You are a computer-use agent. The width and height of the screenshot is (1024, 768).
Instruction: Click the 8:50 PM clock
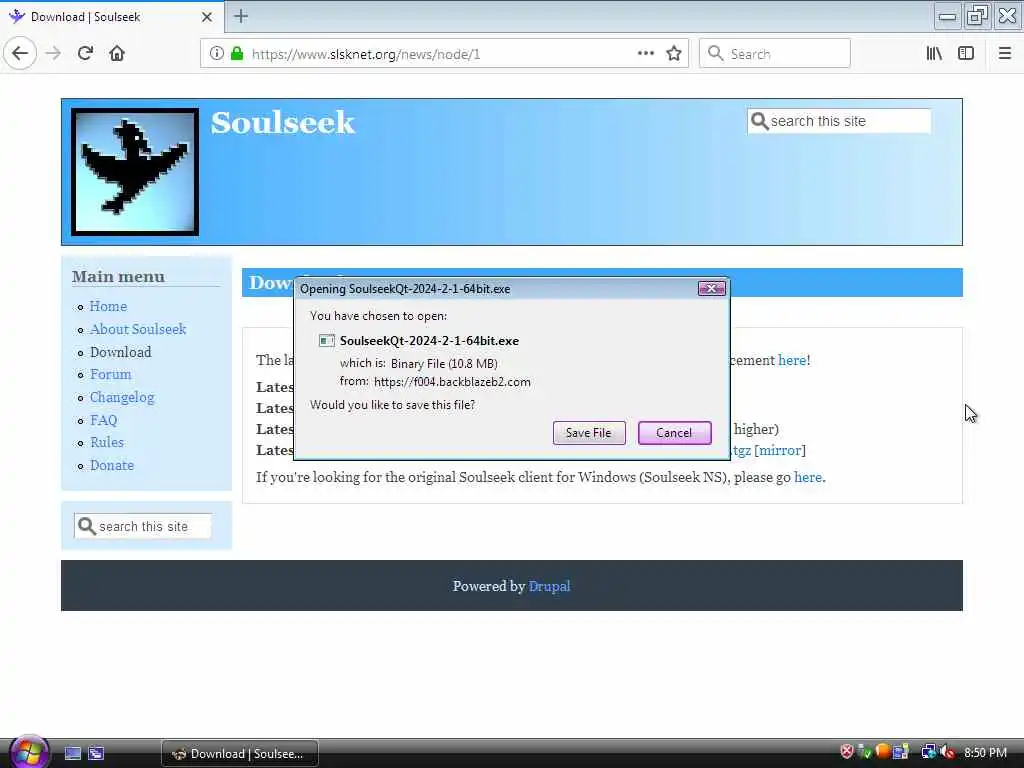985,753
